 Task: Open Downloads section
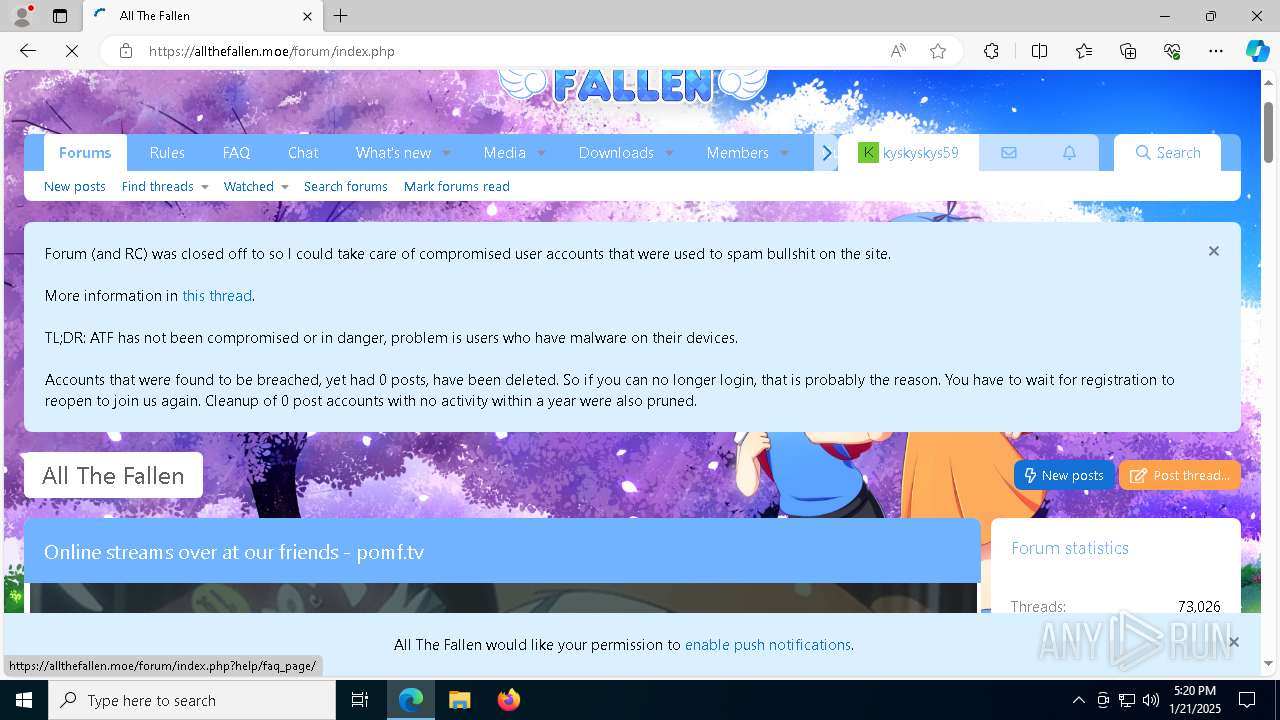coord(616,153)
